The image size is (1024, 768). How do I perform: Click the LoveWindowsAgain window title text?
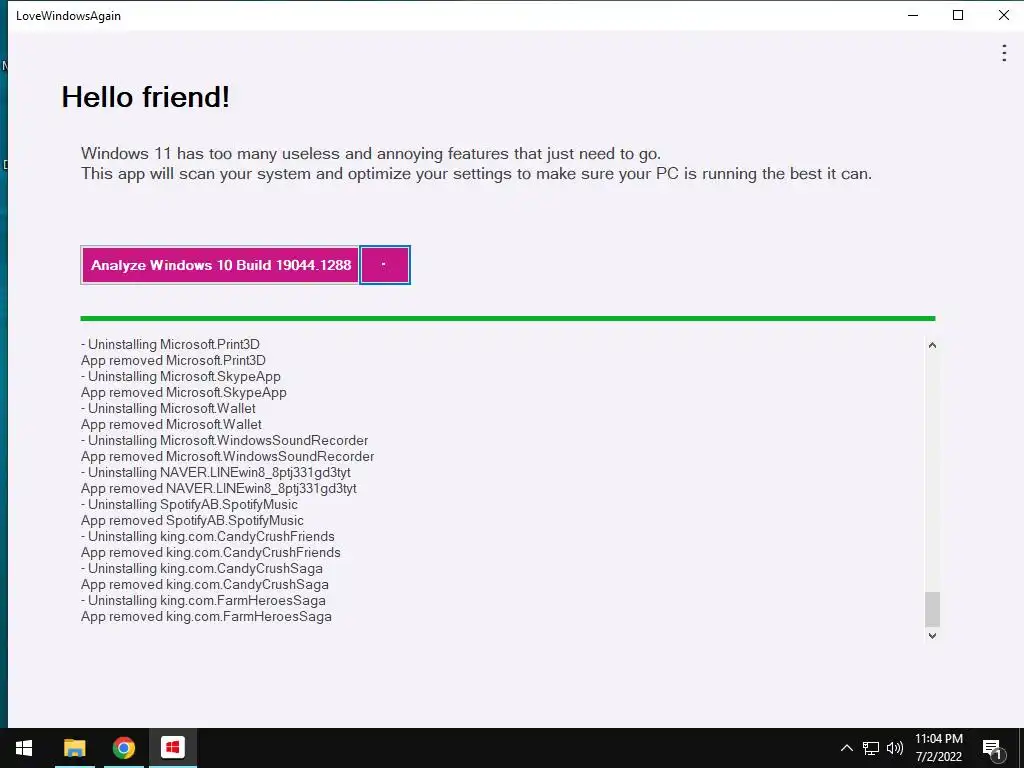point(69,16)
